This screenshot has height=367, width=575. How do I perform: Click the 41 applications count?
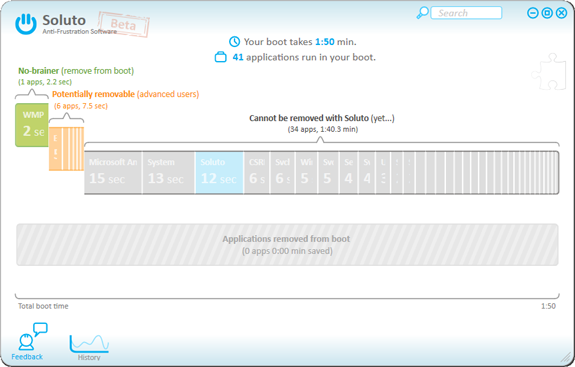click(x=238, y=57)
